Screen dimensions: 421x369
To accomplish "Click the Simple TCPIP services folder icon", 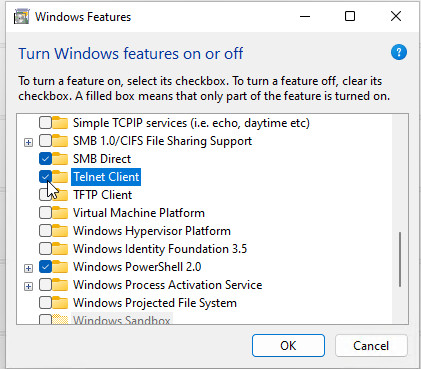I will tap(60, 123).
